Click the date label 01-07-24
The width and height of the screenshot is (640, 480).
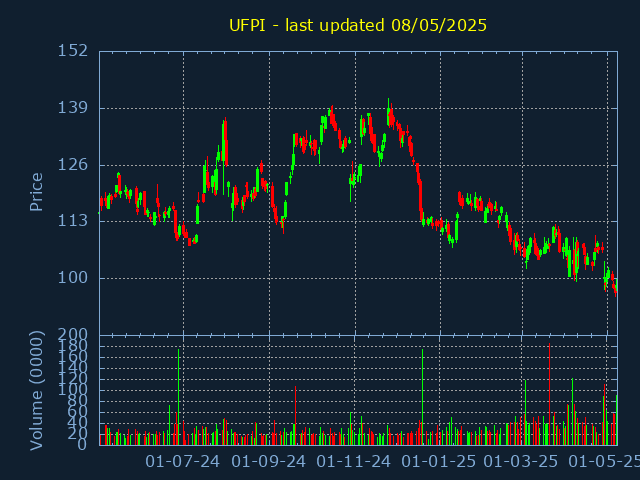pos(182,462)
